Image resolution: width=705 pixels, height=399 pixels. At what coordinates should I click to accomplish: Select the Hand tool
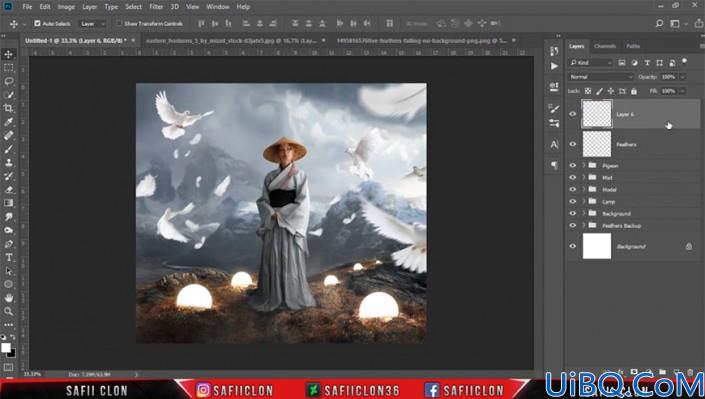click(9, 298)
